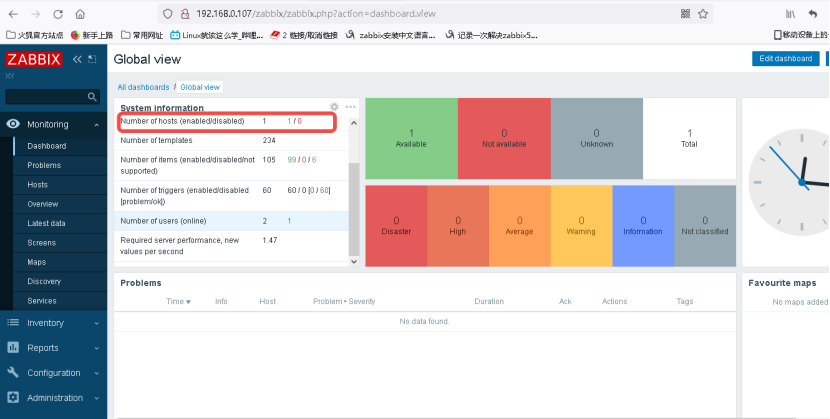Open Overview in the Monitoring menu
Viewport: 830px width, 419px height.
[59, 204]
